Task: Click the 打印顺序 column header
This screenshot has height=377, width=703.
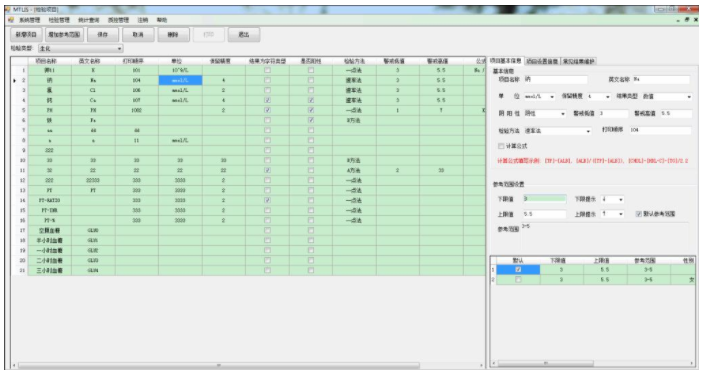Action: pos(137,61)
